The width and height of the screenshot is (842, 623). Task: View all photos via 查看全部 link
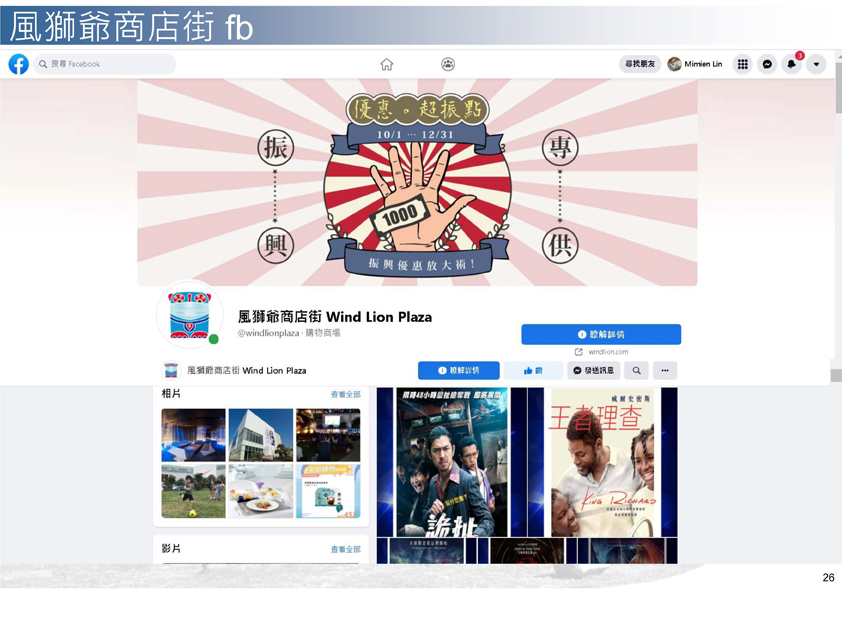click(345, 395)
